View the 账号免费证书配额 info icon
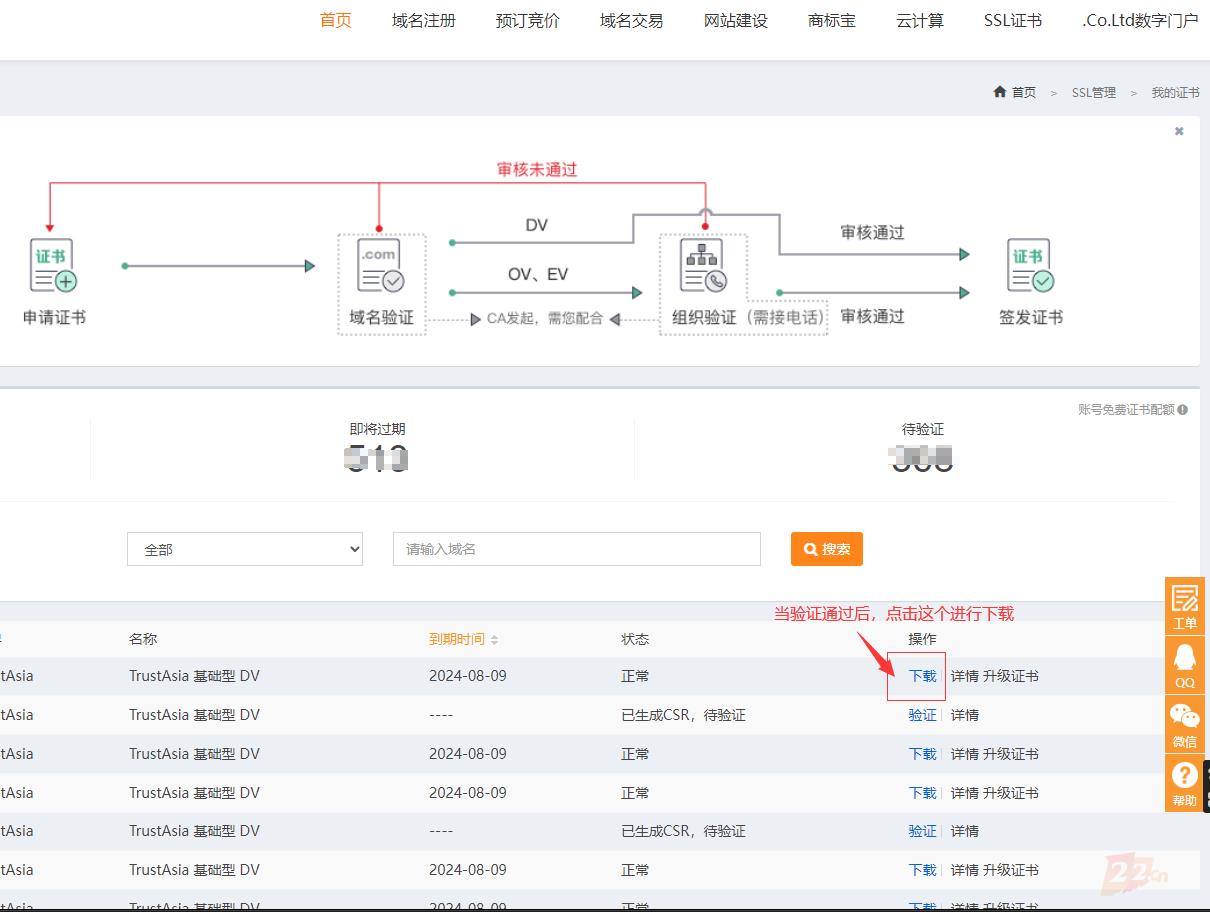 [x=1180, y=409]
